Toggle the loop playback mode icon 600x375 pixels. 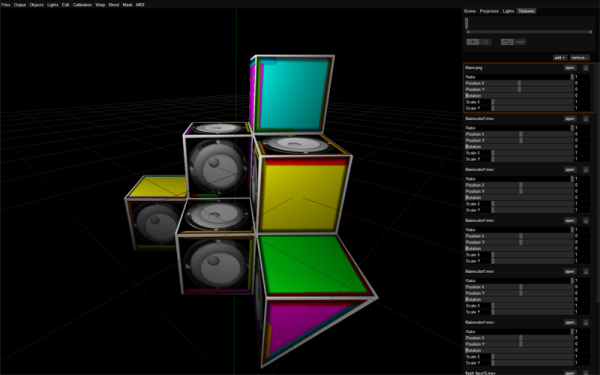click(x=507, y=42)
